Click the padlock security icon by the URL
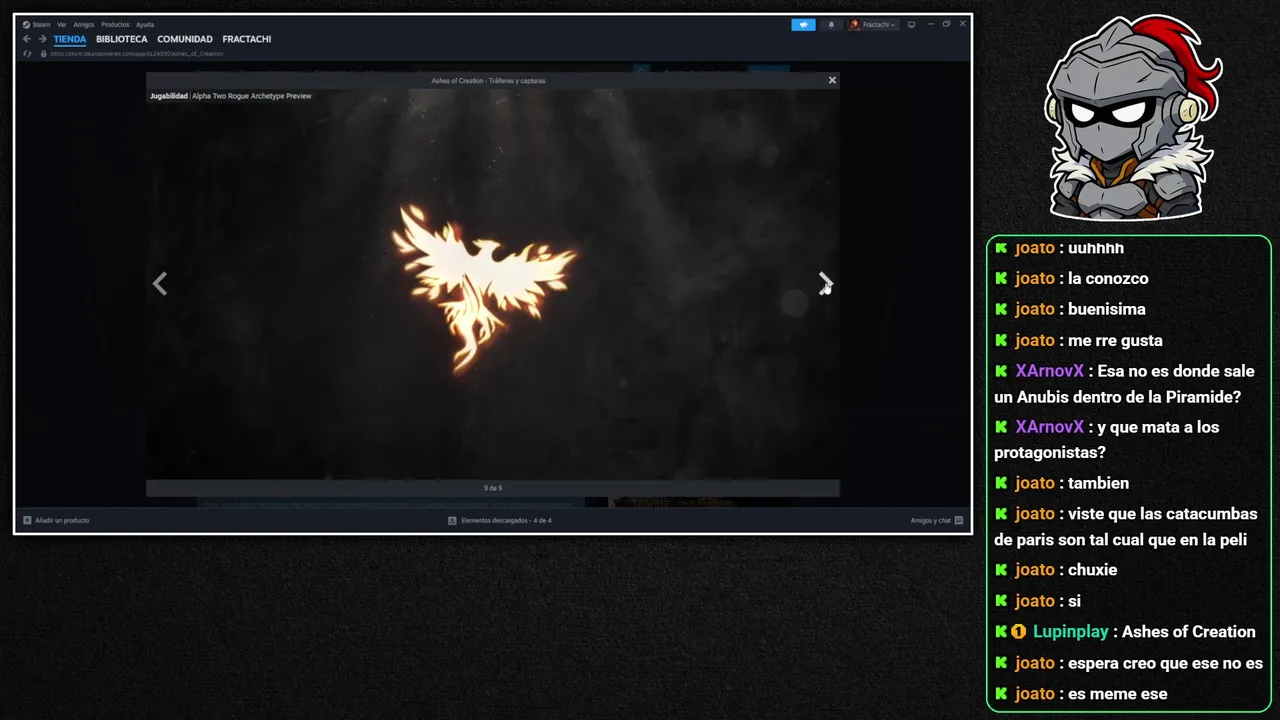This screenshot has height=720, width=1280. 43,54
